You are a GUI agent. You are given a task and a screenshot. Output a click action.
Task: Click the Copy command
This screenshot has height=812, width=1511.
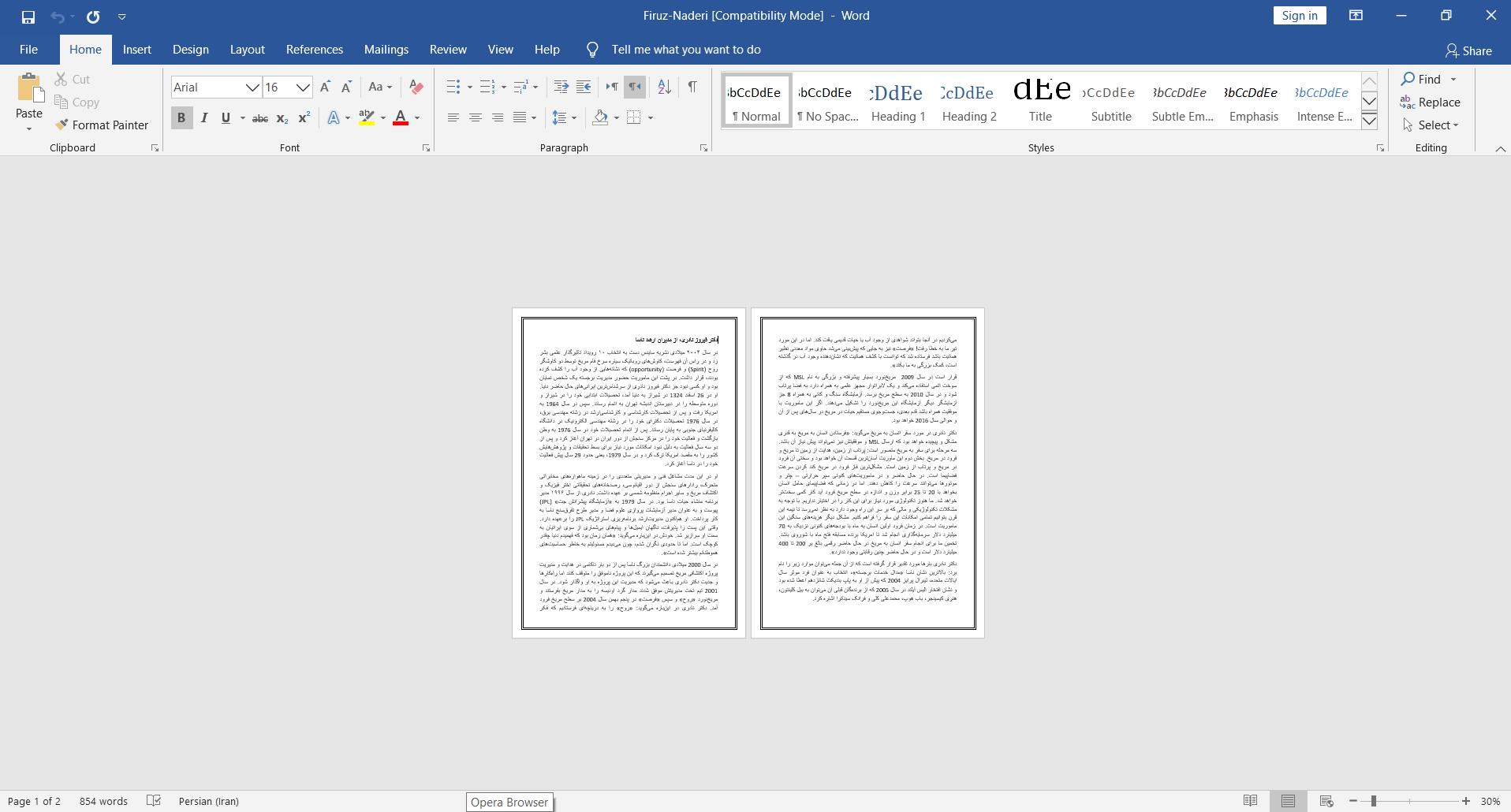pyautogui.click(x=76, y=102)
